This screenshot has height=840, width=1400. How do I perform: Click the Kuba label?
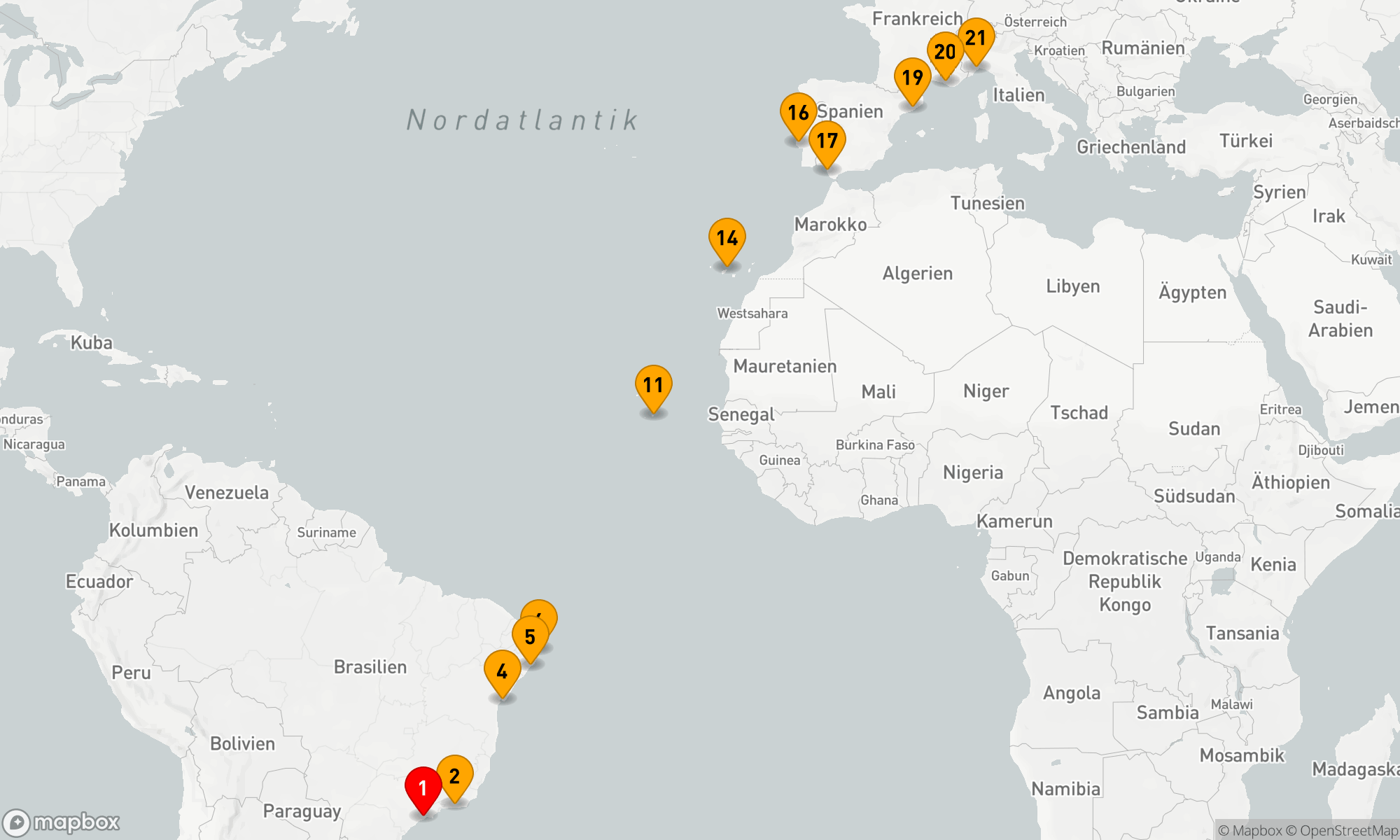click(91, 342)
